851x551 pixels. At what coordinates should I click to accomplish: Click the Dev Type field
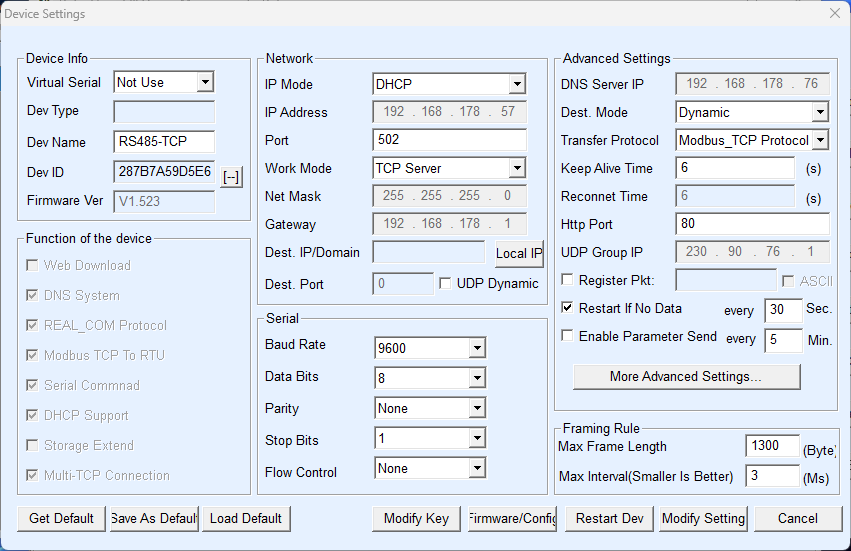[164, 112]
